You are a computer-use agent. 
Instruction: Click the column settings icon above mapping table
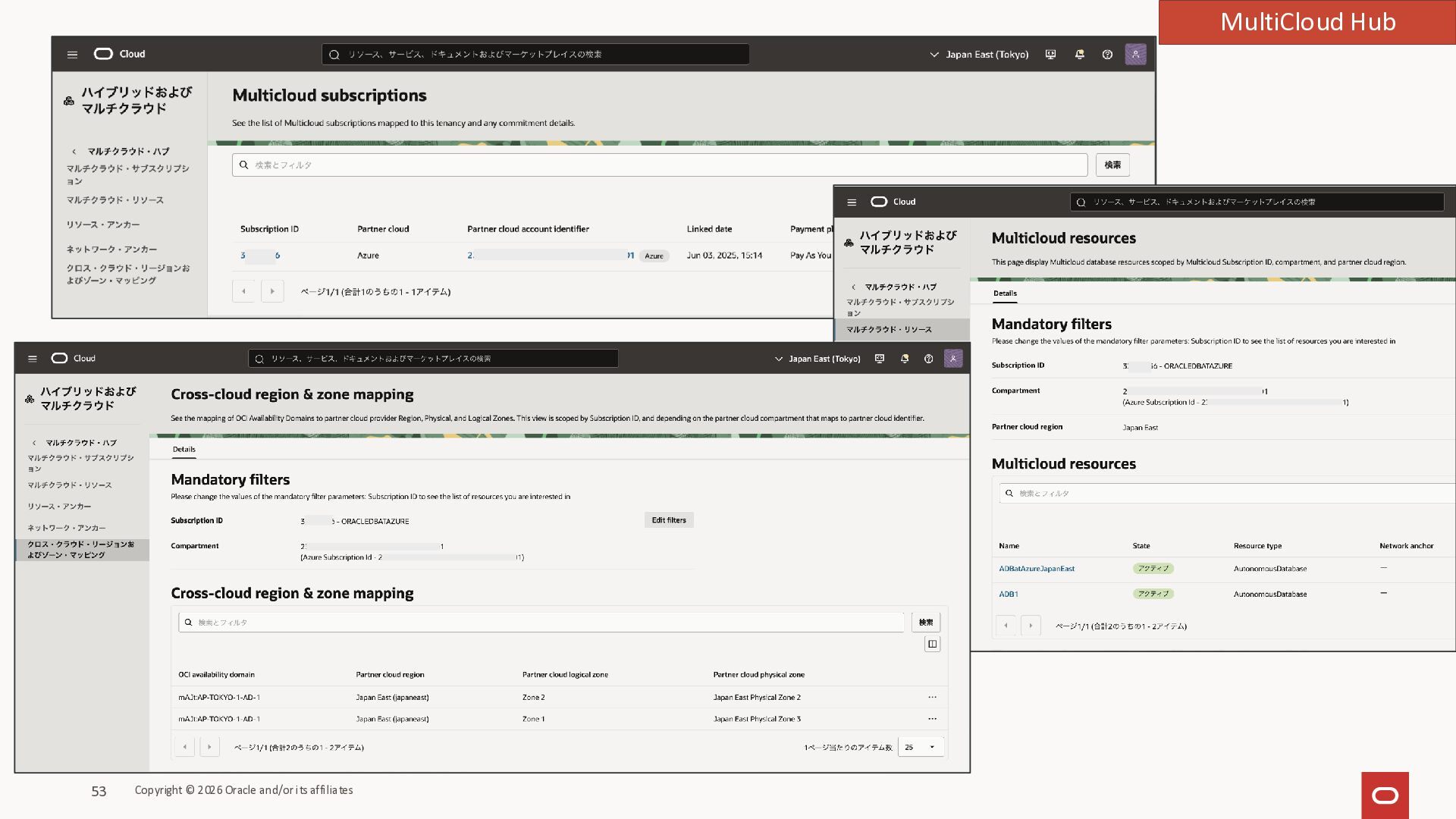coord(932,644)
